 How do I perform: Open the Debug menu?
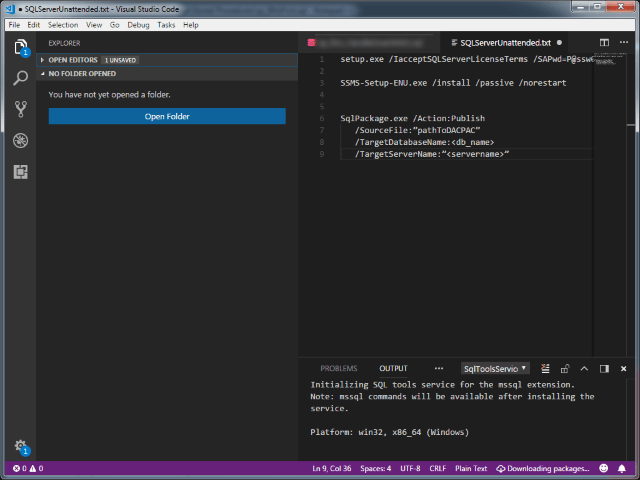click(x=138, y=25)
